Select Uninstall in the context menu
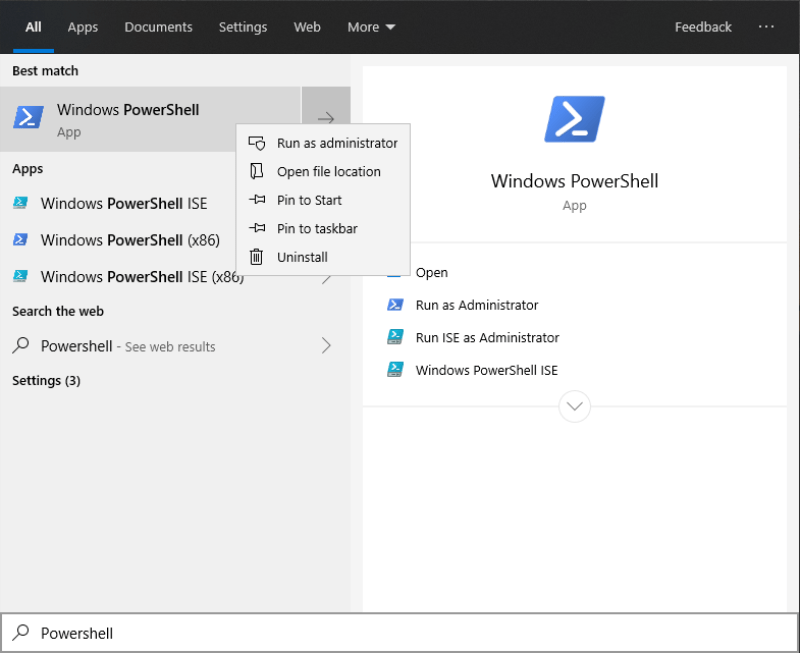The width and height of the screenshot is (800, 653). tap(323, 257)
